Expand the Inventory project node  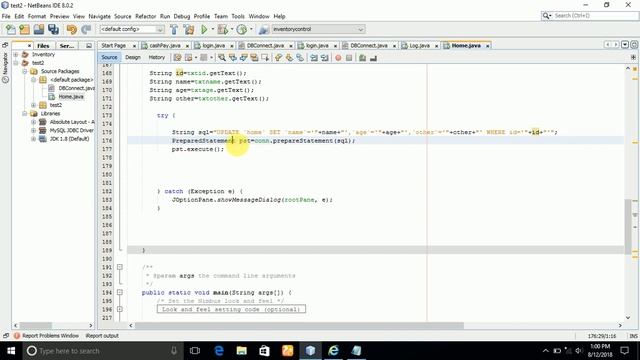point(16,54)
